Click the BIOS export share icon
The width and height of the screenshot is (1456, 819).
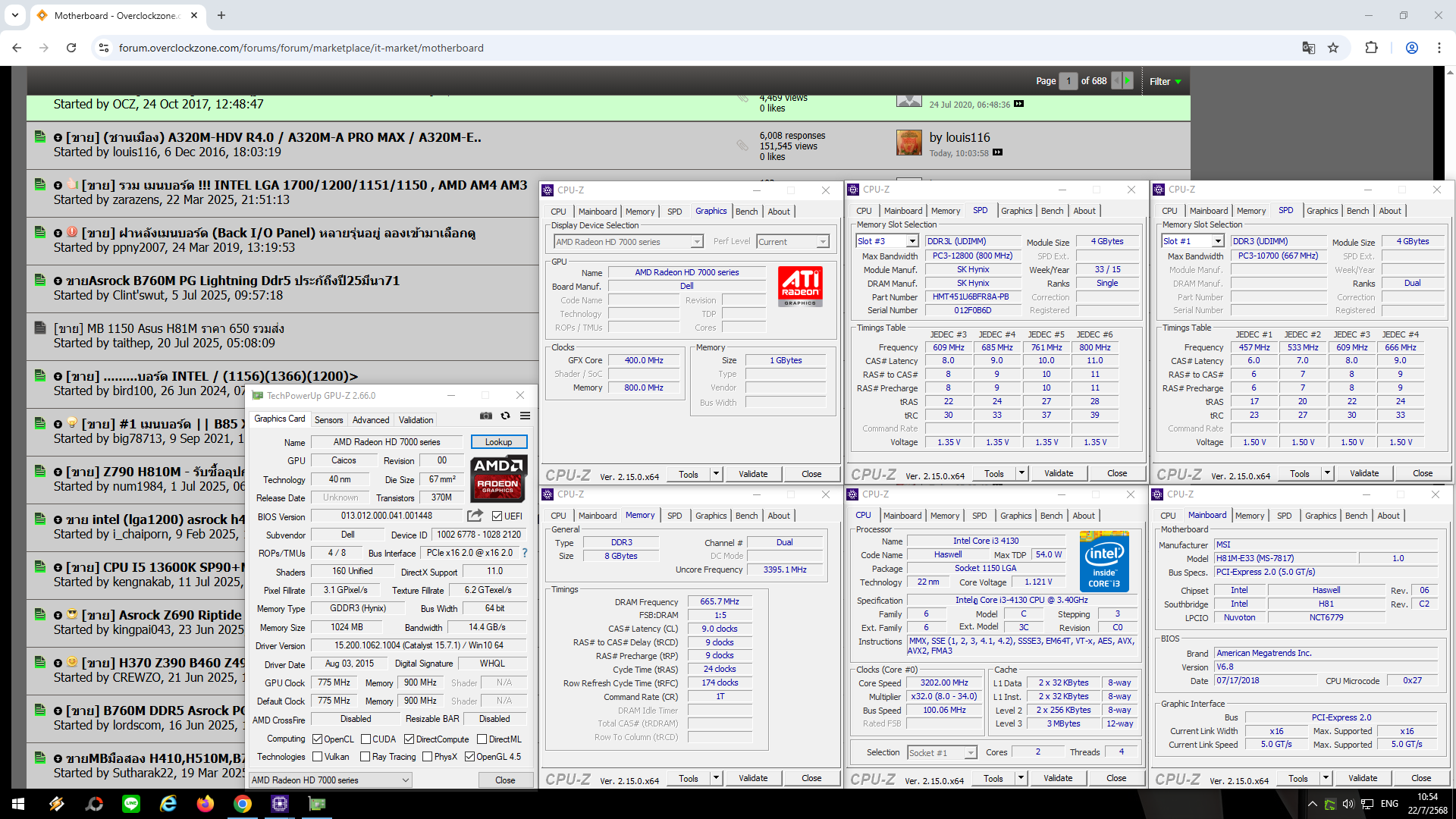pos(475,516)
